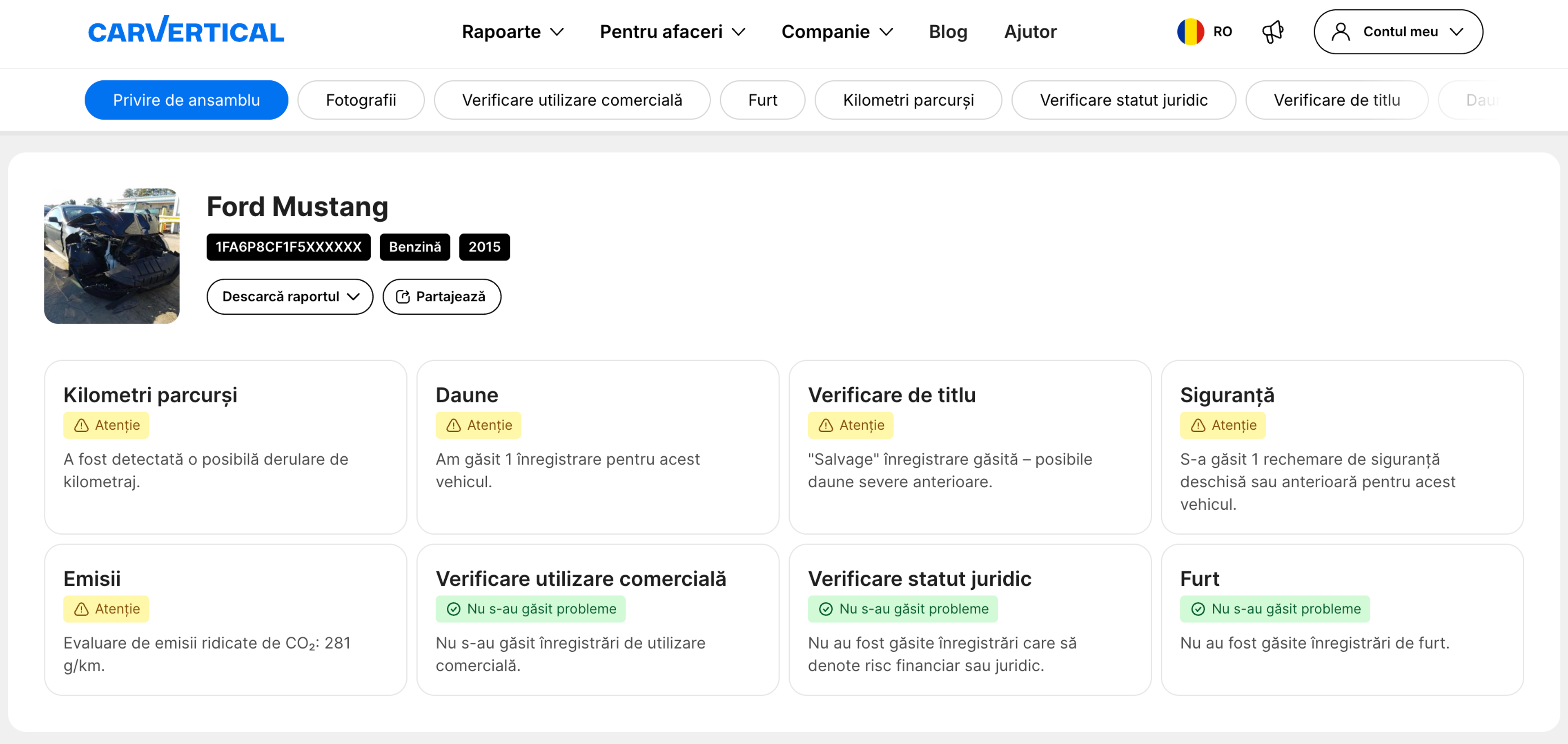Image resolution: width=1568 pixels, height=744 pixels.
Task: Click the user profile icon
Action: pyautogui.click(x=1340, y=32)
